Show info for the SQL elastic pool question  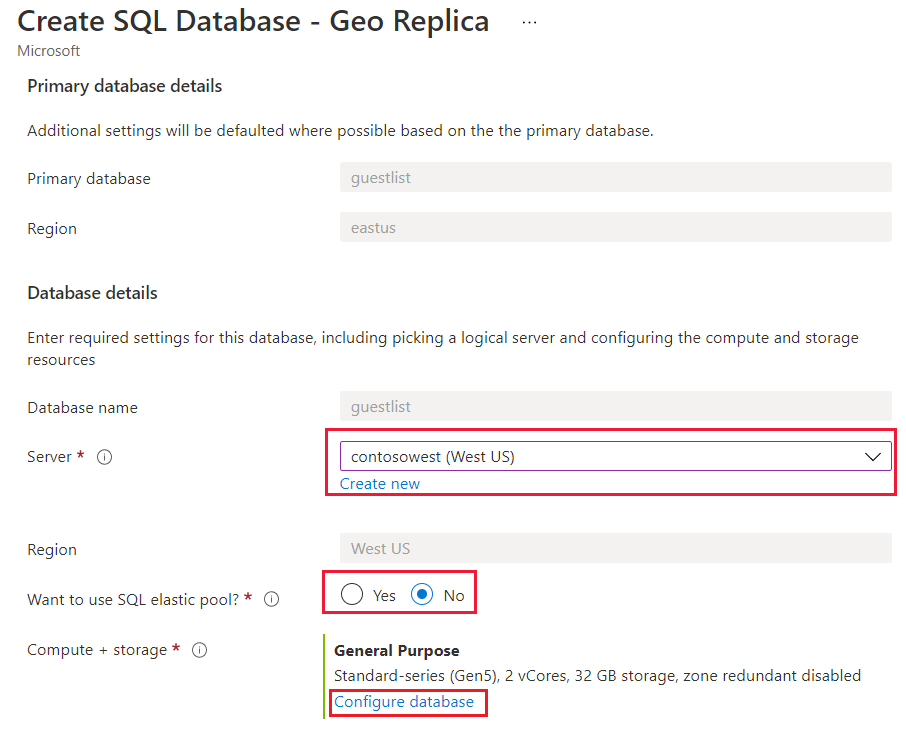click(271, 600)
